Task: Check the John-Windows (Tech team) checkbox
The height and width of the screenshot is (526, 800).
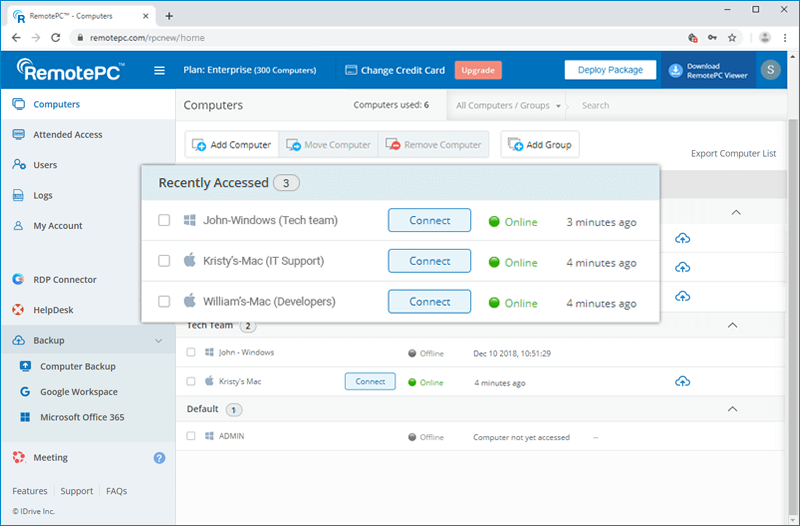Action: pos(164,221)
